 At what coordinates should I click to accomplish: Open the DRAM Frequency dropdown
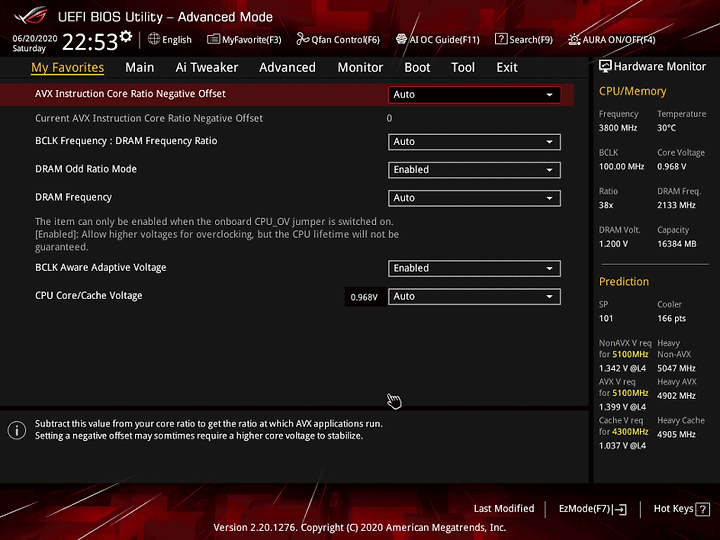pos(474,198)
